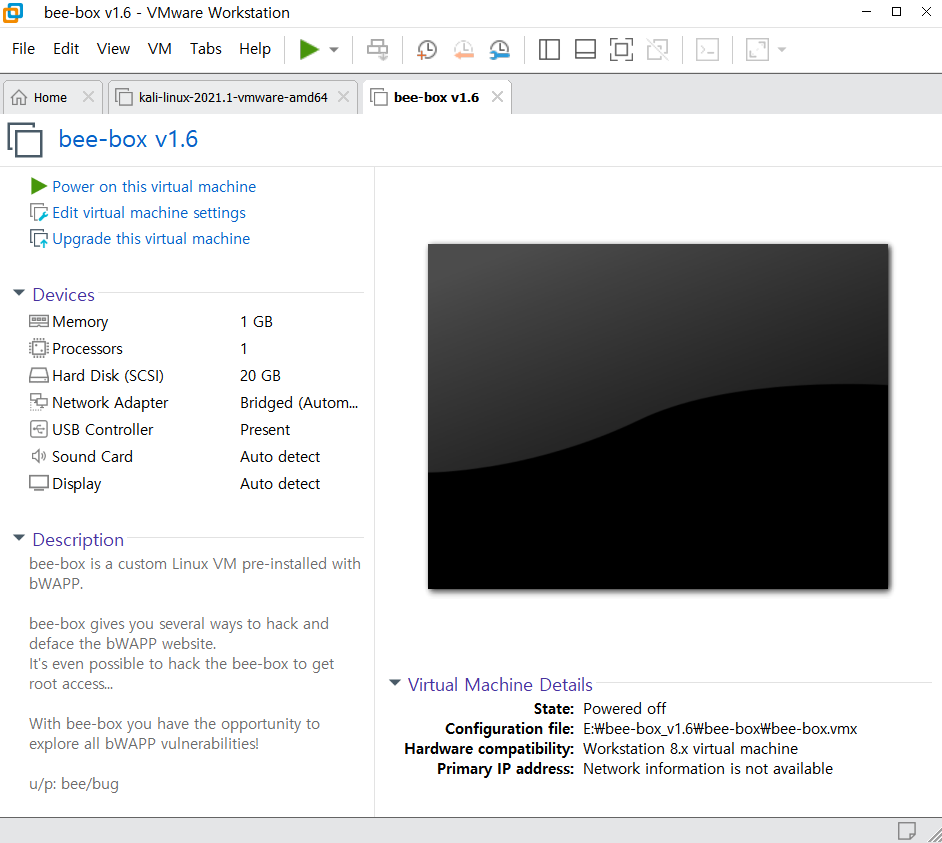The width and height of the screenshot is (942, 843).
Task: Click Edit virtual machine settings link
Action: (149, 213)
